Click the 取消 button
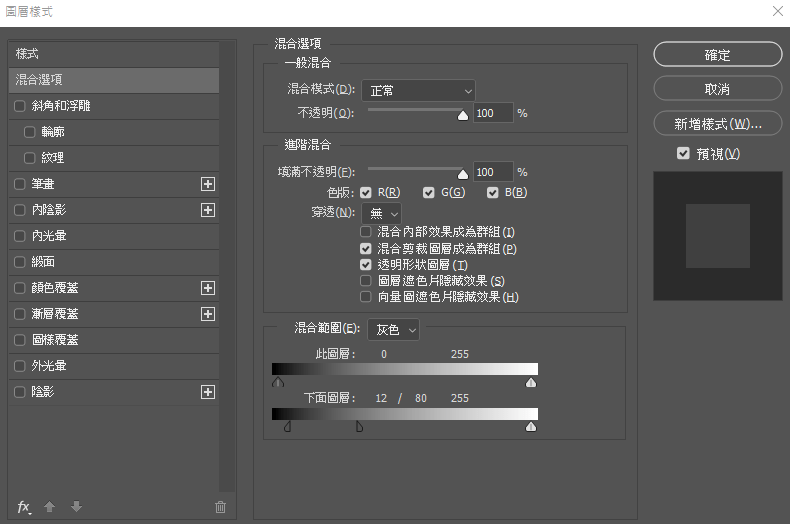The height and width of the screenshot is (524, 790). tap(717, 89)
